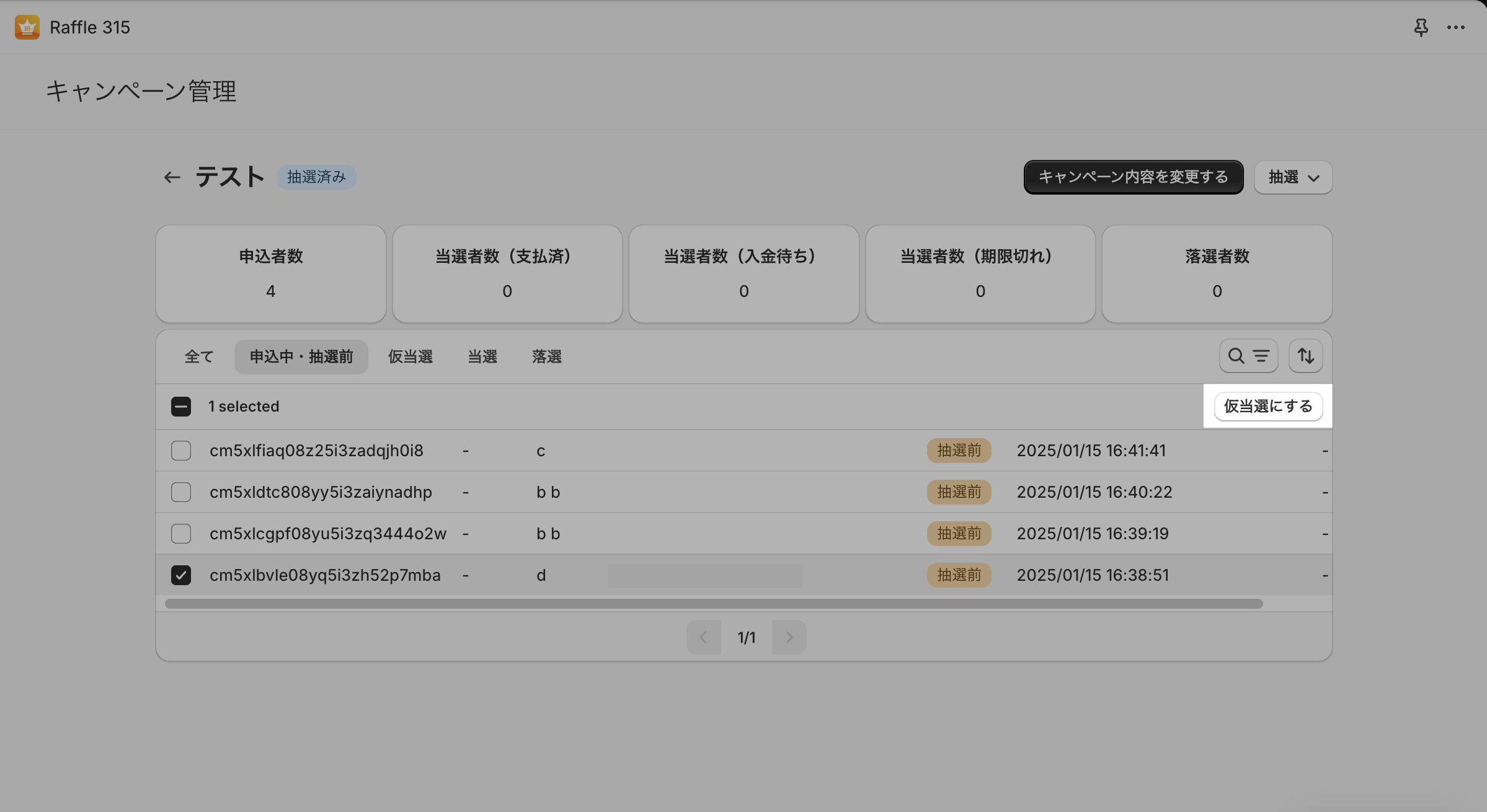Screen dimensions: 1487x812
Task: Open the 落選 tab
Action: 546,357
